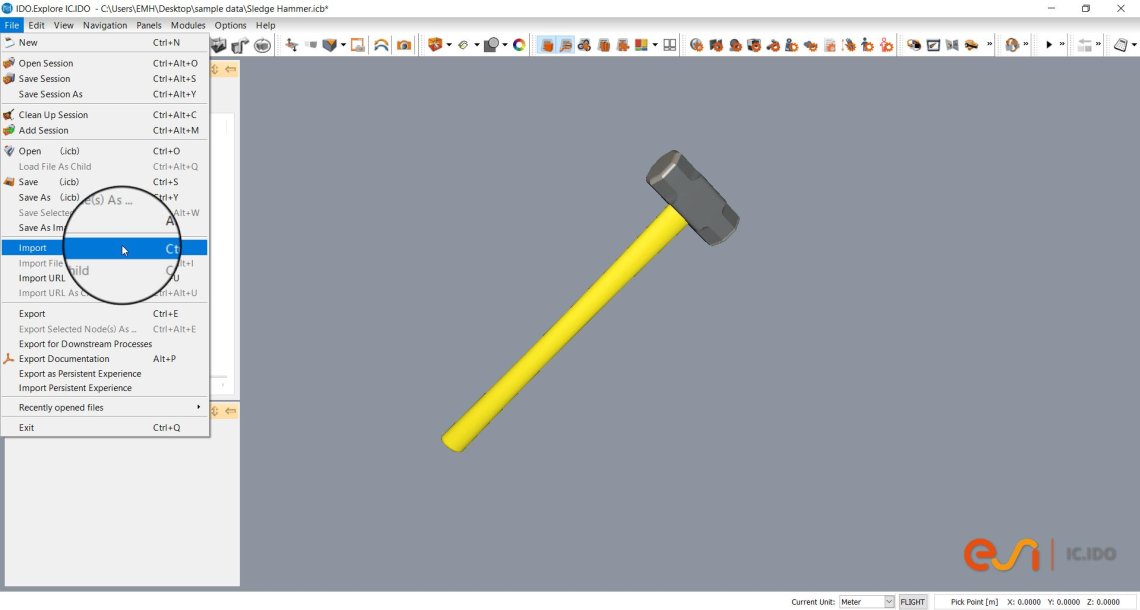Click the Z: 0.0000 coordinate readout
This screenshot has height=610, width=1140.
coord(1103,602)
